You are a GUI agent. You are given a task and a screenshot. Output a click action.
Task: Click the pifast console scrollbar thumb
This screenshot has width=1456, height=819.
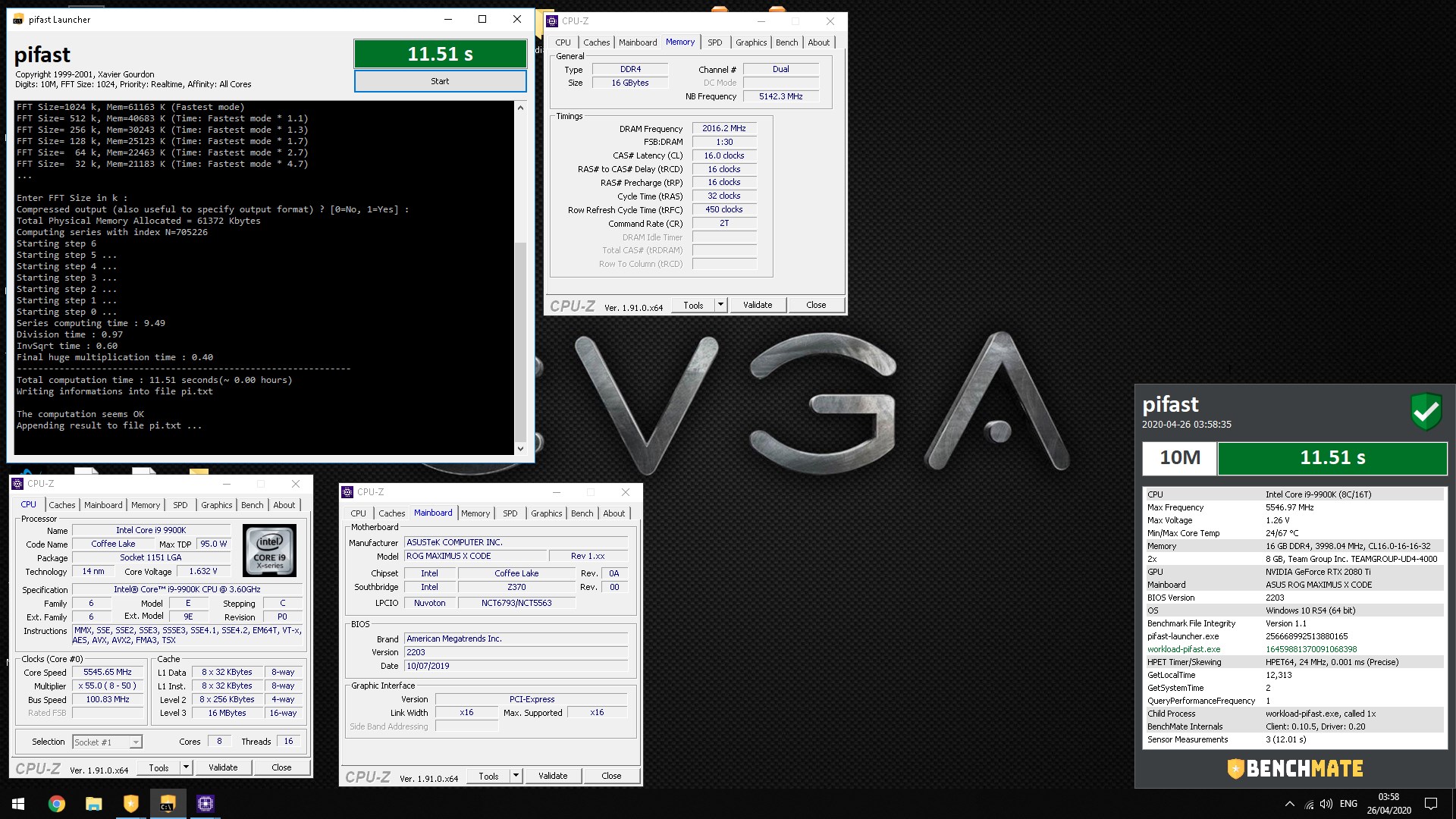click(520, 341)
